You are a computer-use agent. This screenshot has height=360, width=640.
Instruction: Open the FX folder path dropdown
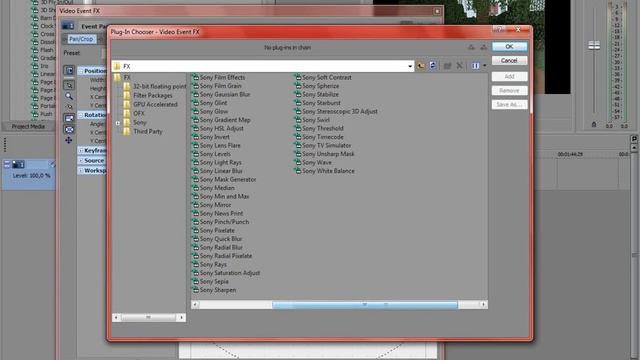tap(410, 66)
